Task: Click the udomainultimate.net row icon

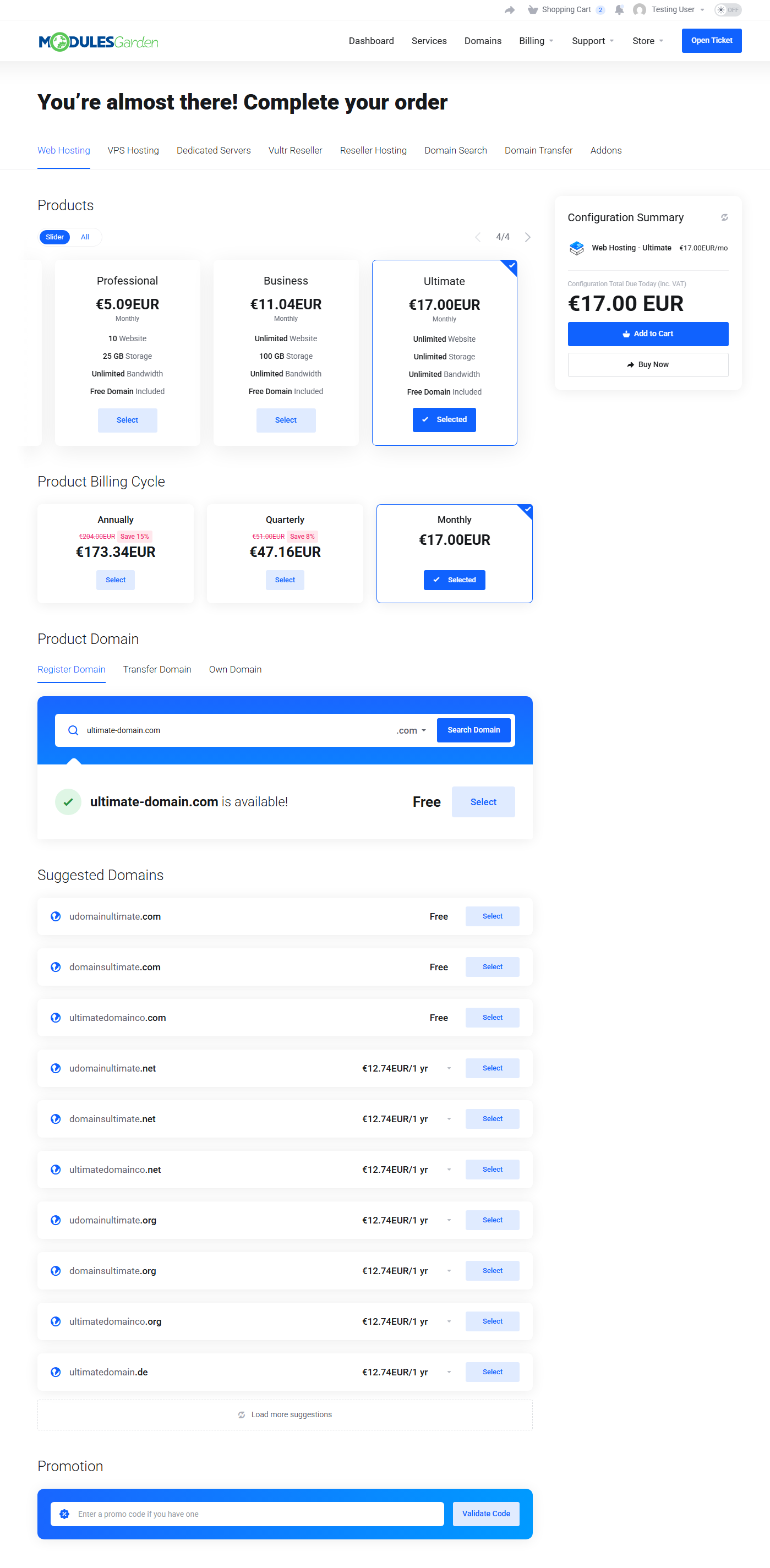Action: (56, 1068)
